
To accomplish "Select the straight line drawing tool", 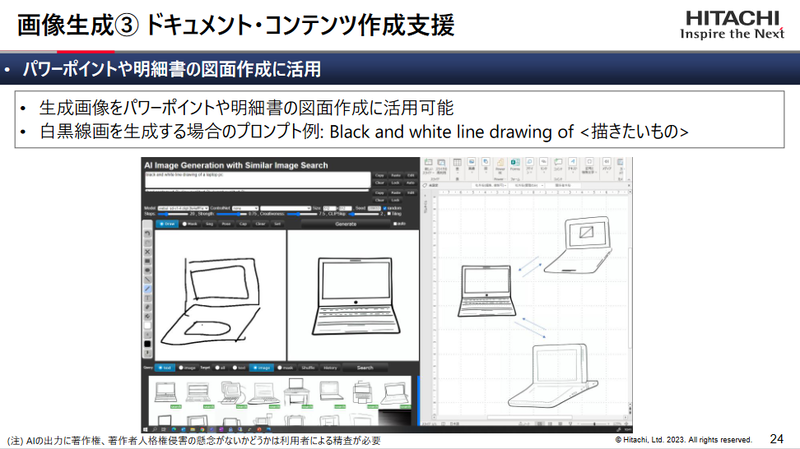I will (147, 280).
